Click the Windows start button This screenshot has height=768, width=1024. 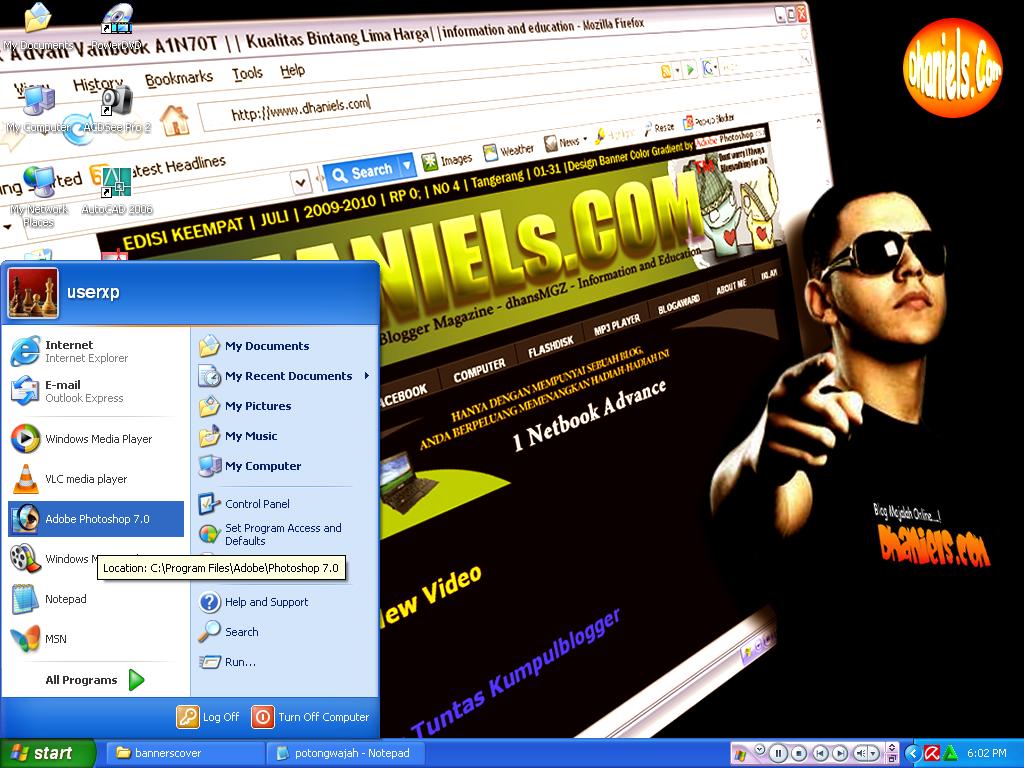[x=47, y=753]
